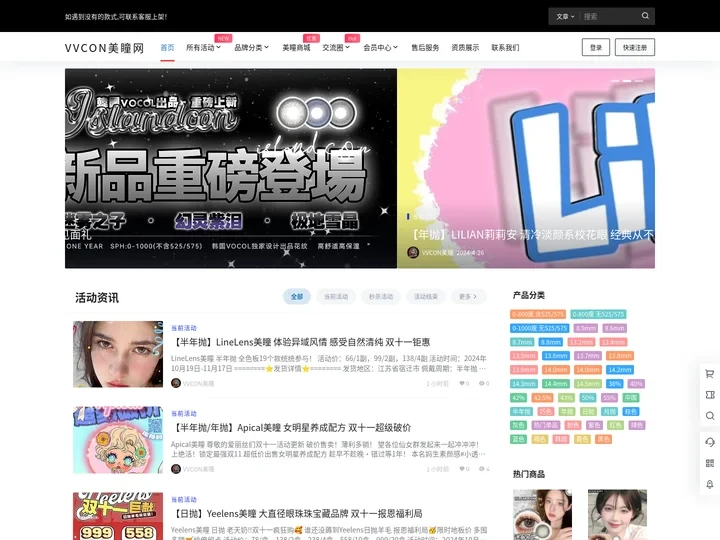Expand the 交流圈 menu
The image size is (720, 540).
[x=336, y=47]
